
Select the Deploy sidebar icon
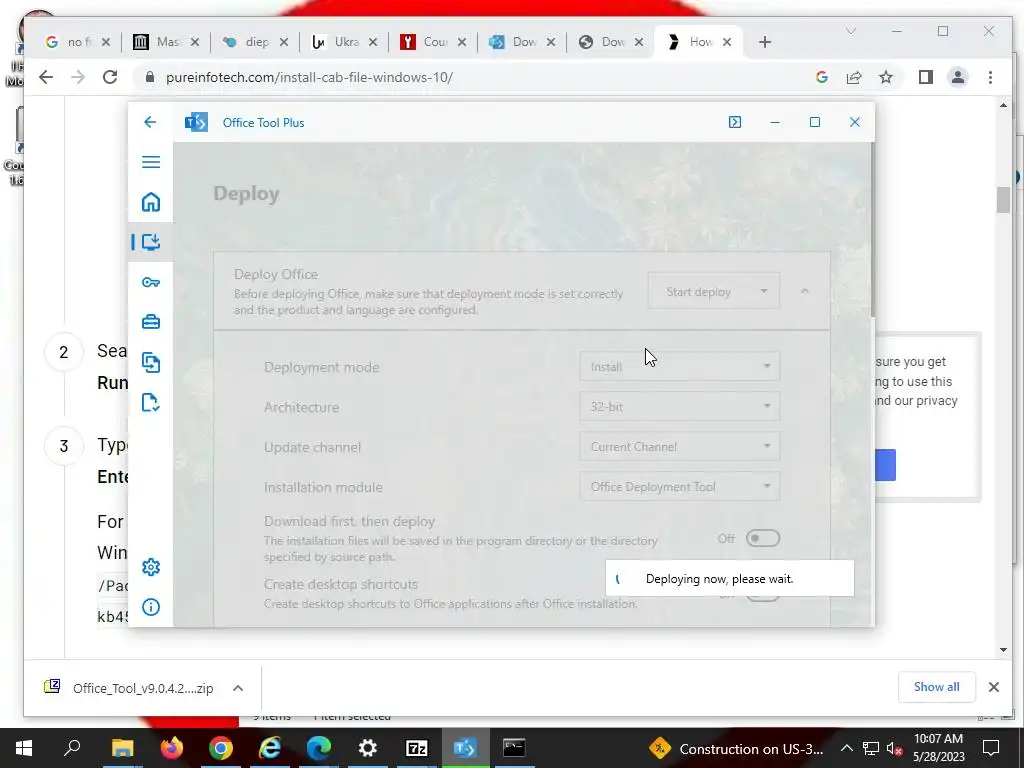(x=151, y=242)
